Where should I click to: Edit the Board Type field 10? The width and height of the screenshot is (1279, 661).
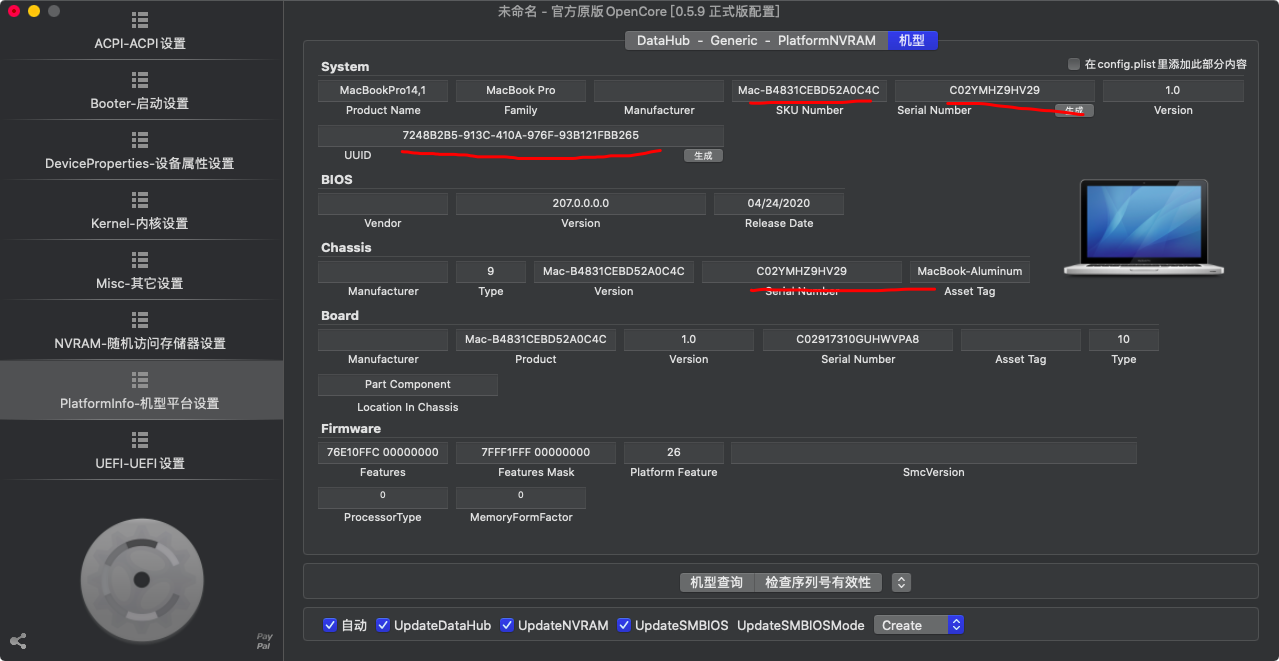coord(1124,339)
